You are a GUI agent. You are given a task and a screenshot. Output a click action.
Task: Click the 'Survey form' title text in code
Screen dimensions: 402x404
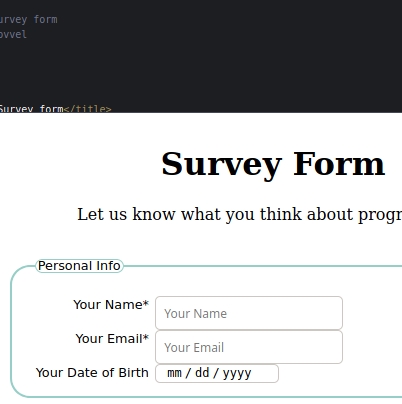(32, 109)
